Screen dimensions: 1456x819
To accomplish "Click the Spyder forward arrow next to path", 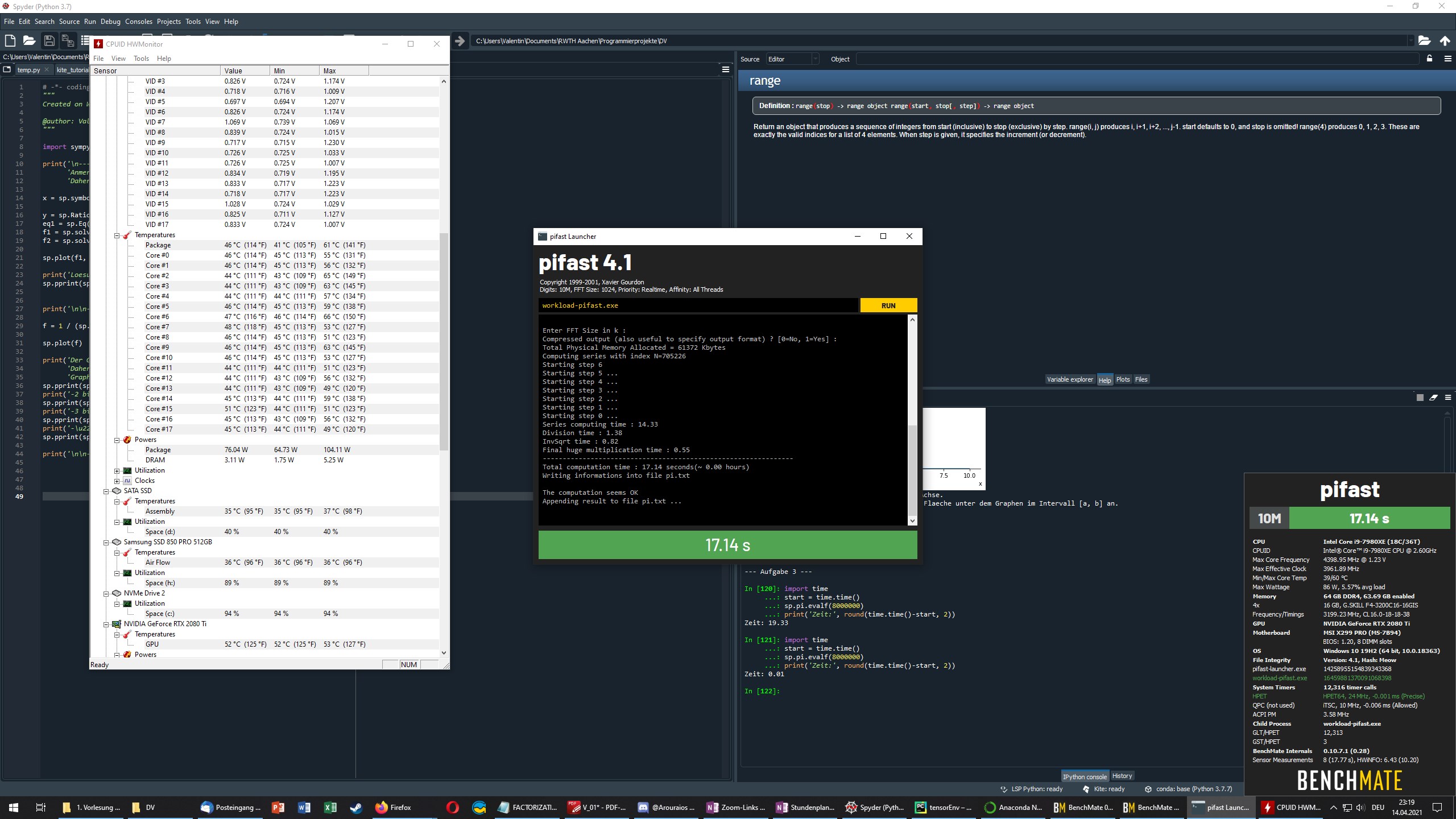I will (460, 40).
